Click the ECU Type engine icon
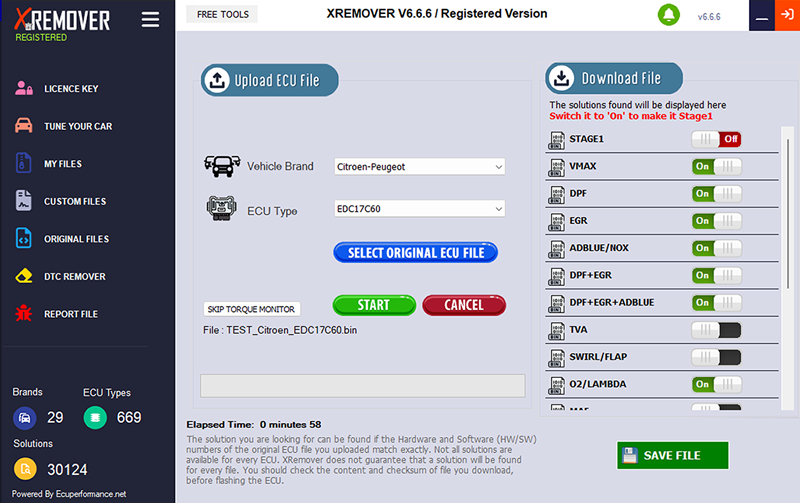 (221, 208)
